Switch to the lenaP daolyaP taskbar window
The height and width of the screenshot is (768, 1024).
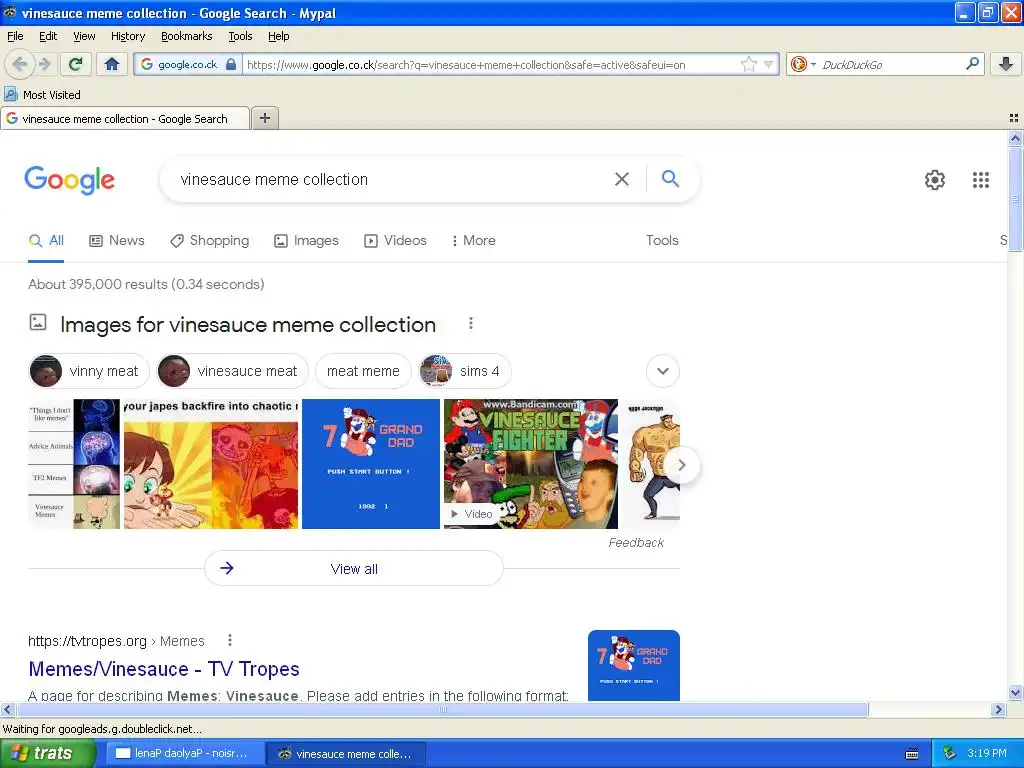pyautogui.click(x=183, y=754)
